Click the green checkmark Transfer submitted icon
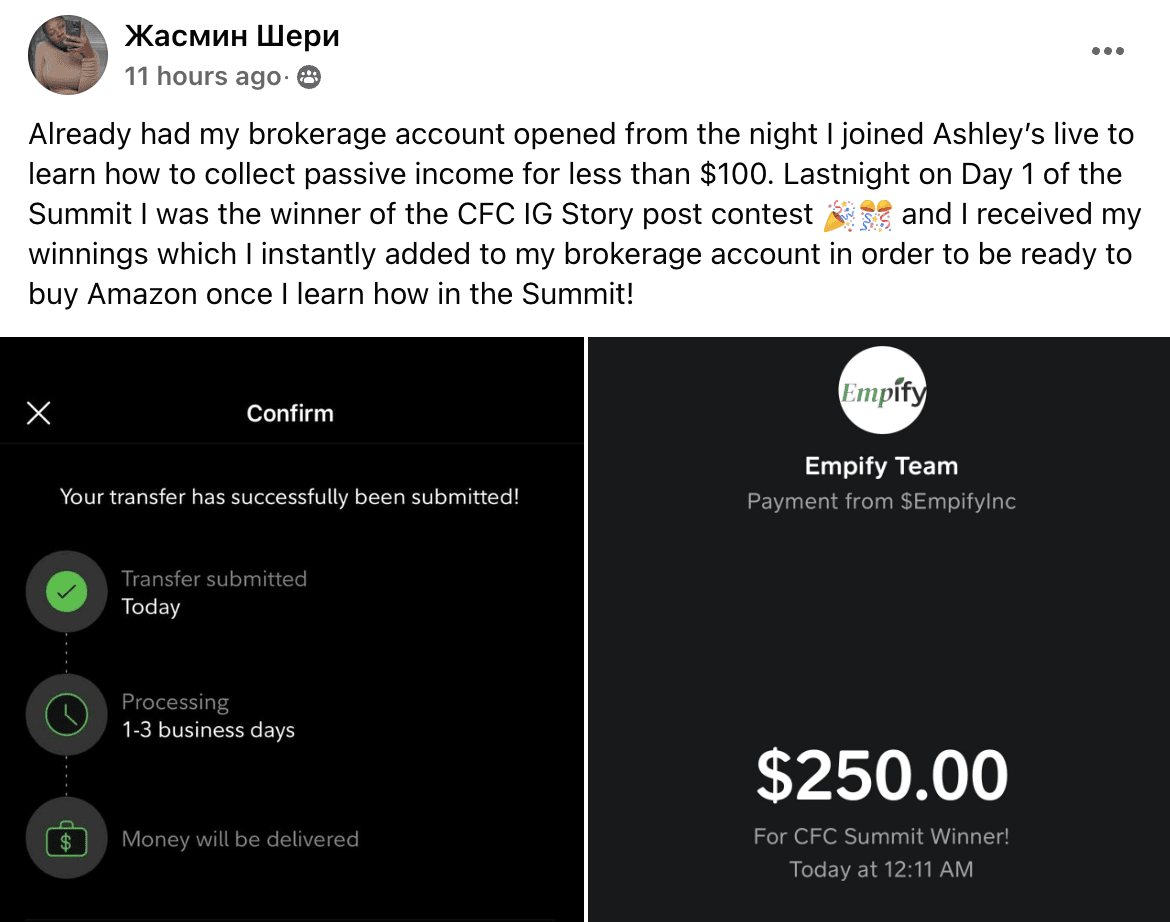The width and height of the screenshot is (1170, 922). (x=66, y=592)
